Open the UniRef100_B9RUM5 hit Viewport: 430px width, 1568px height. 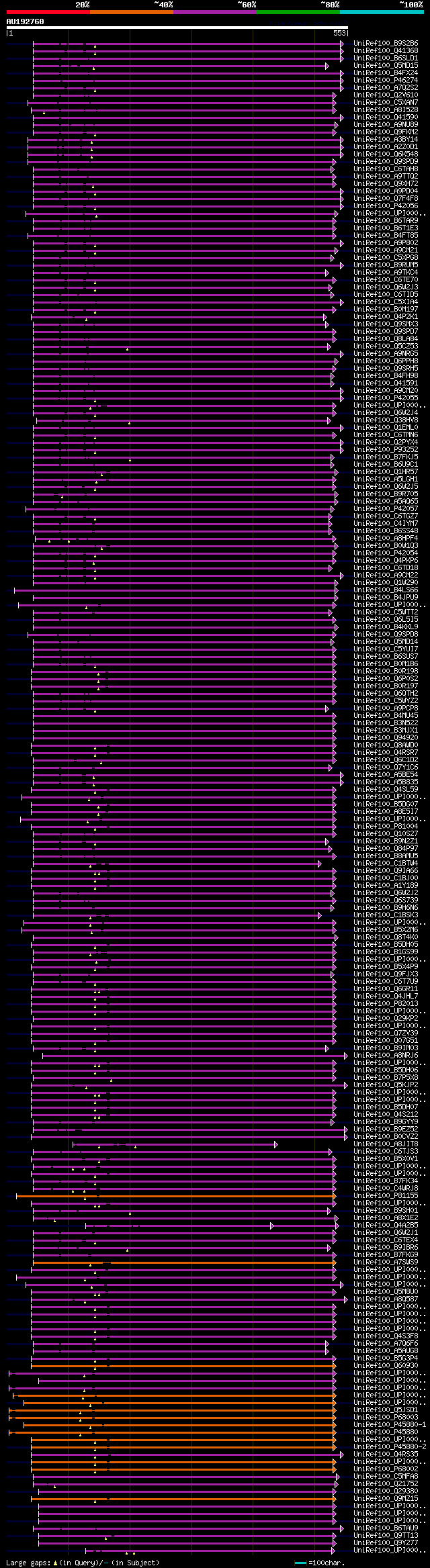pos(386,265)
